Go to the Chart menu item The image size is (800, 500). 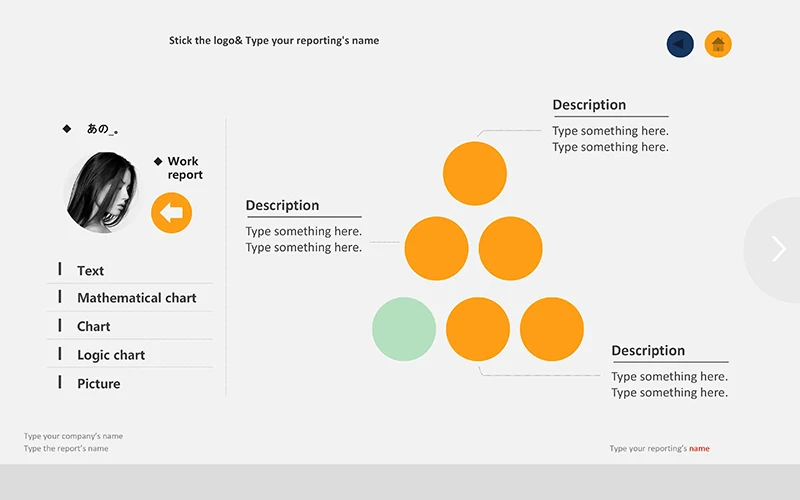[93, 327]
